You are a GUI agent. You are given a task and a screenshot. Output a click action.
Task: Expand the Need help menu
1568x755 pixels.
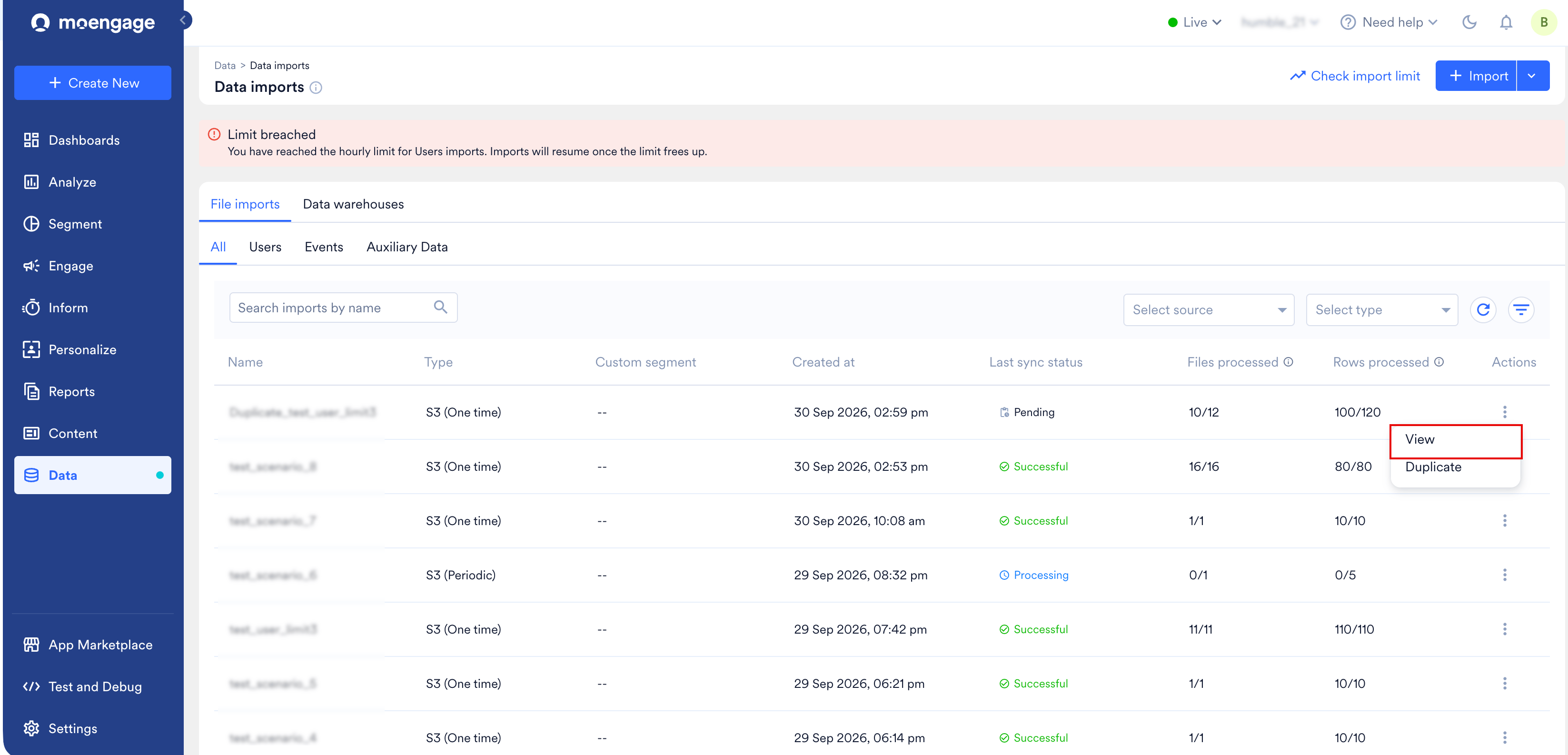(1389, 22)
